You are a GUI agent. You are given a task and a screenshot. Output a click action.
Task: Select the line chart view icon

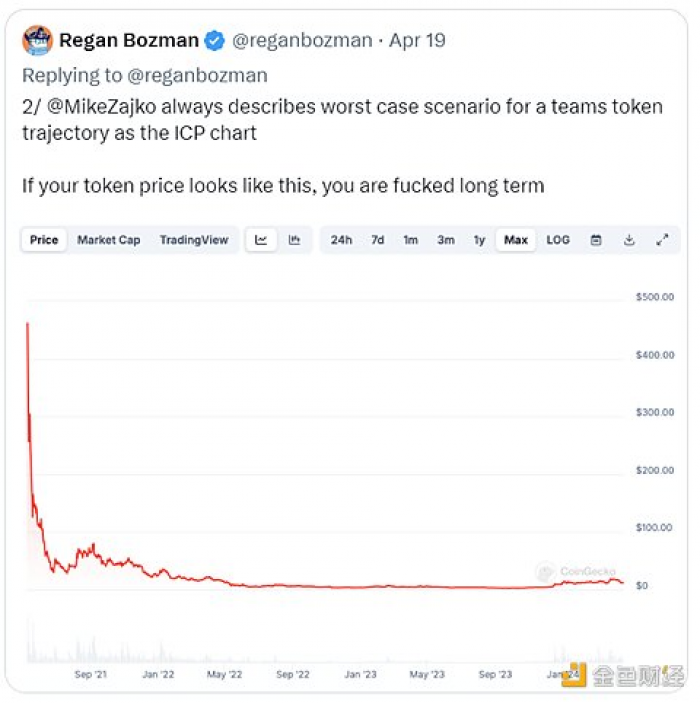point(261,240)
